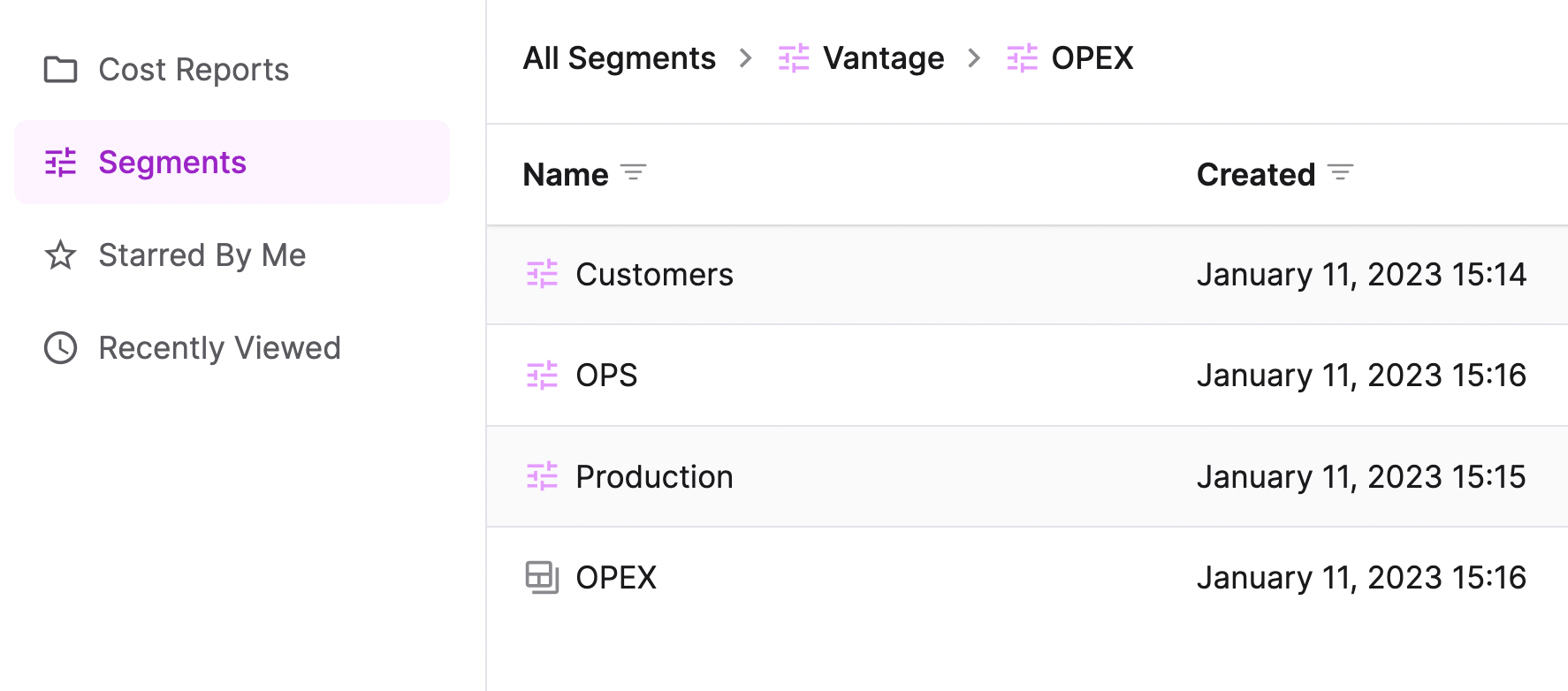Open the OPEX cost report row
Image resolution: width=1568 pixels, height=691 pixels.
point(616,578)
